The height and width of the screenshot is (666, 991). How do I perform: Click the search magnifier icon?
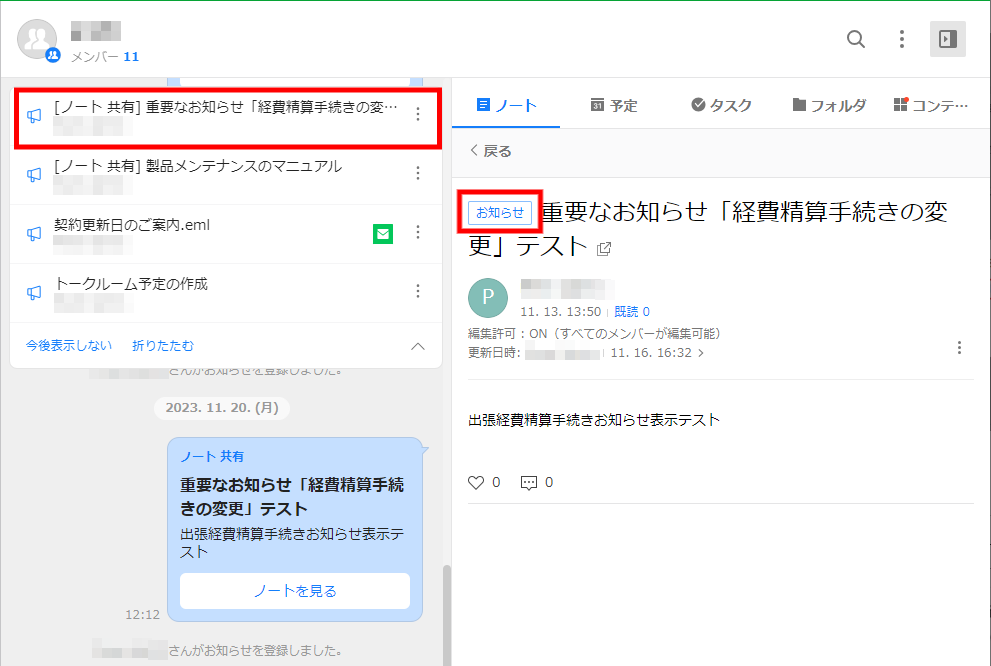point(856,39)
